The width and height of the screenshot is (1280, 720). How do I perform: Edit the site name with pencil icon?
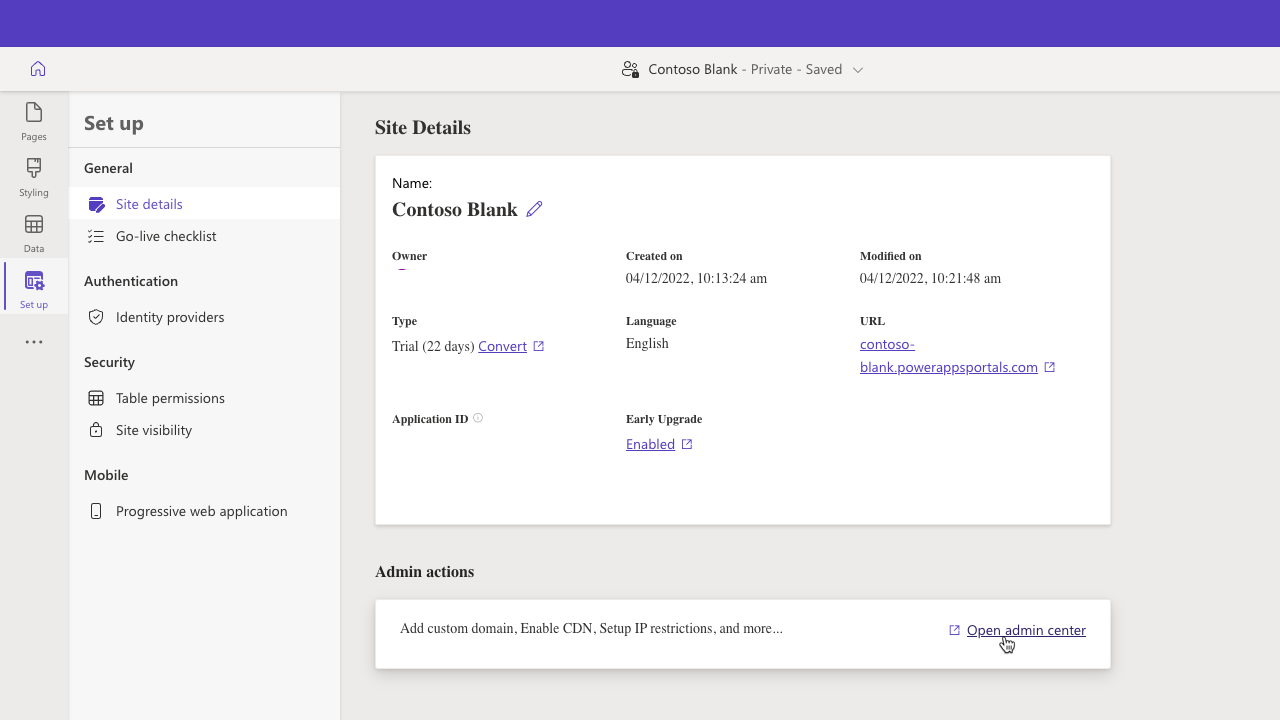click(x=534, y=208)
